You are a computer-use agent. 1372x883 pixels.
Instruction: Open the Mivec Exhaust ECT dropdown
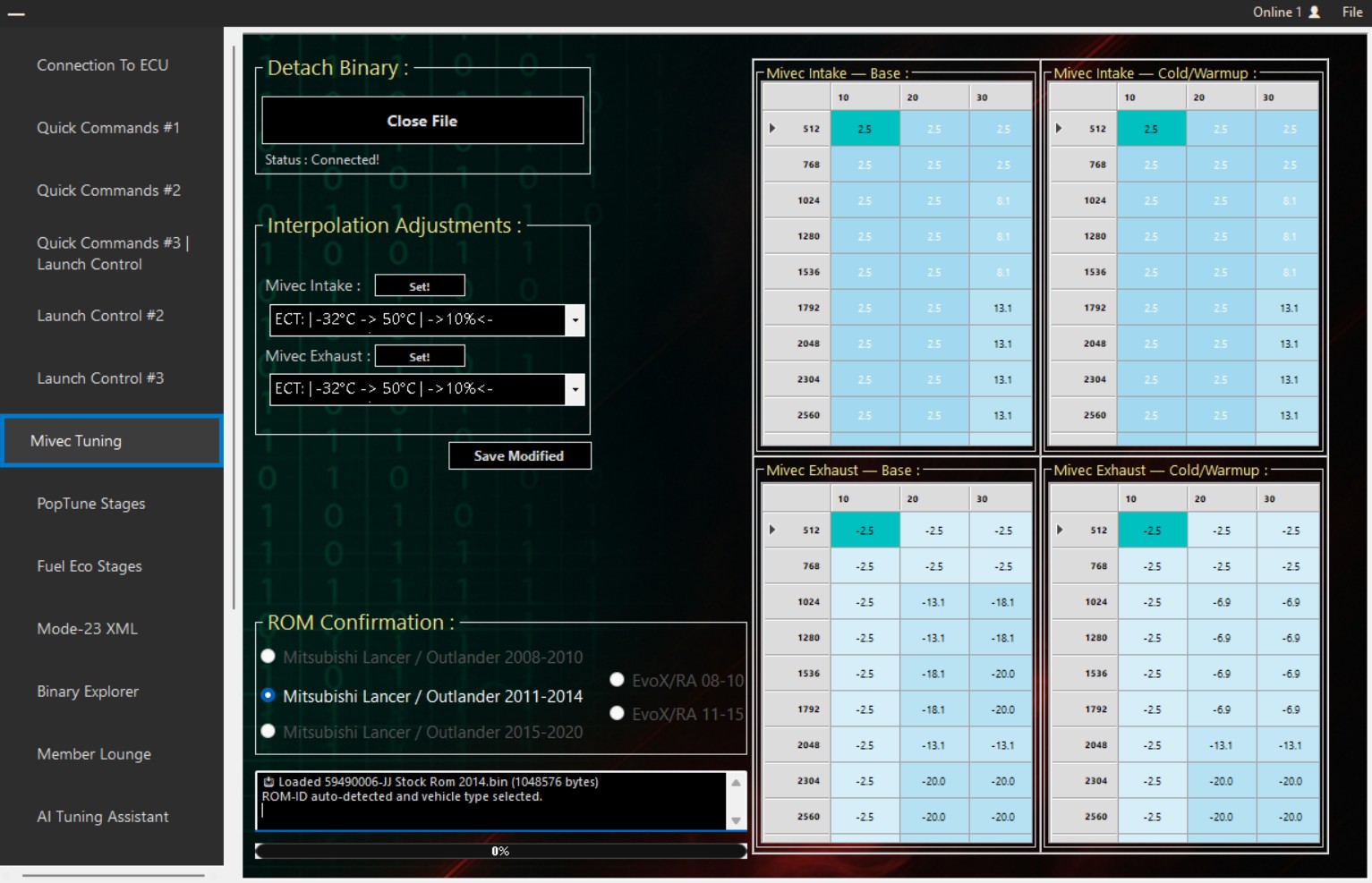pos(575,389)
